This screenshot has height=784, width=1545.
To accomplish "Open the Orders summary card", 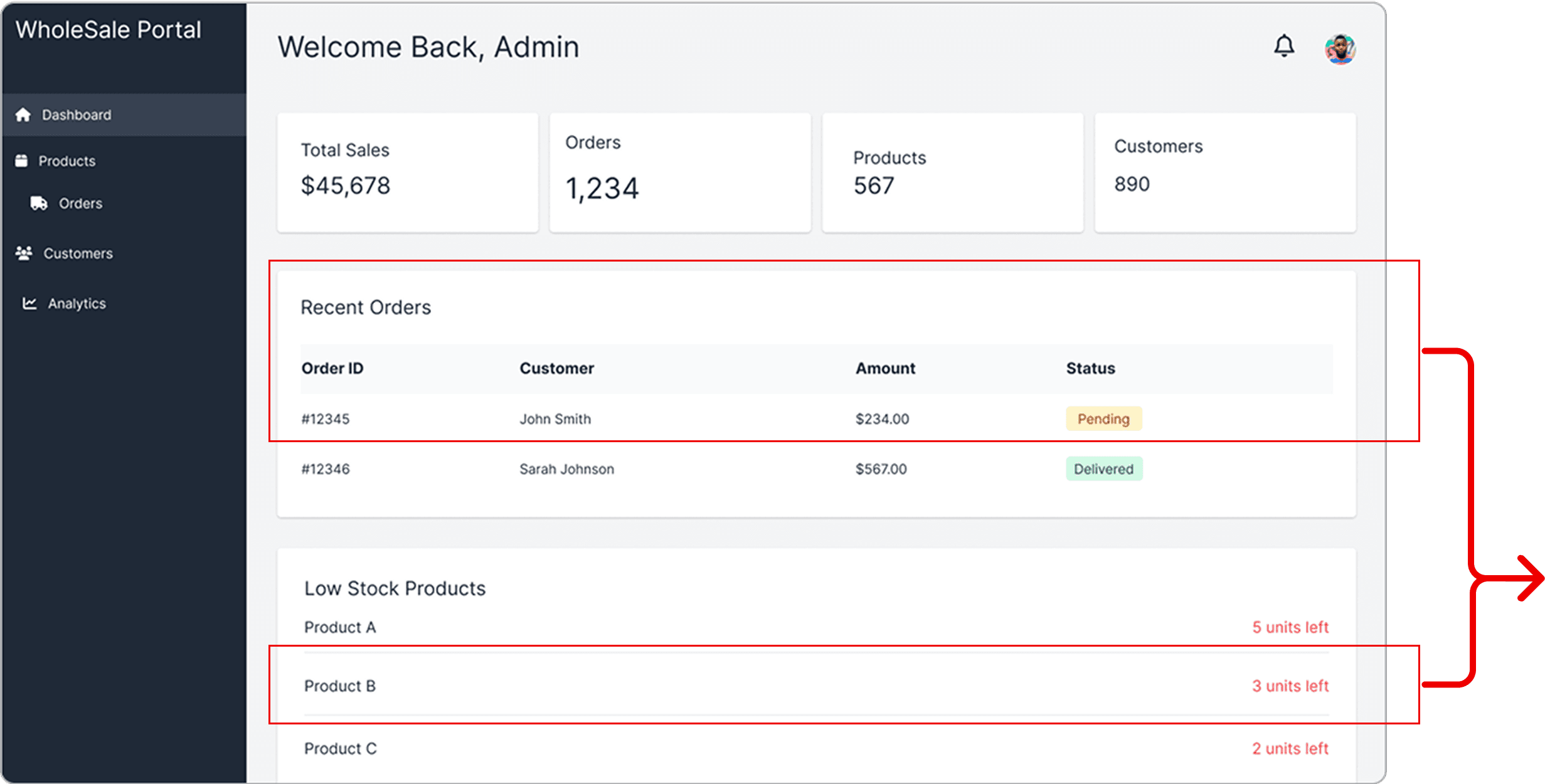I will [680, 172].
